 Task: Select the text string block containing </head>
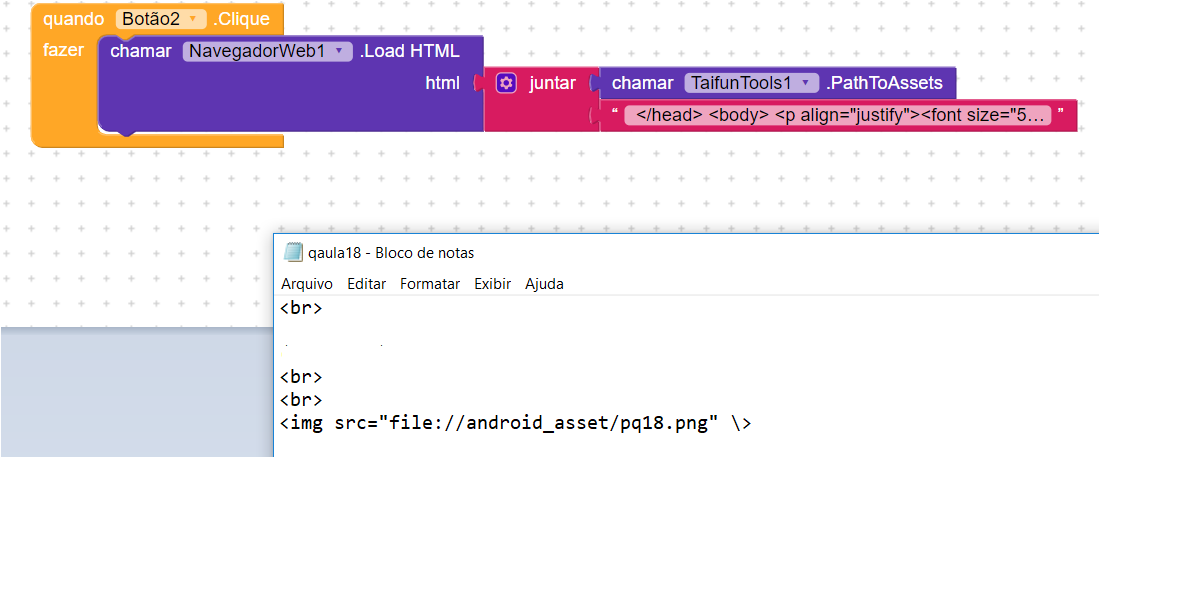tap(837, 115)
